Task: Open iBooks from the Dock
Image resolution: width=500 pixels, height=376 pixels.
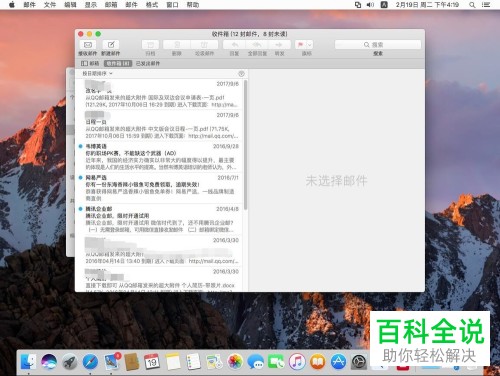Action: (x=318, y=362)
